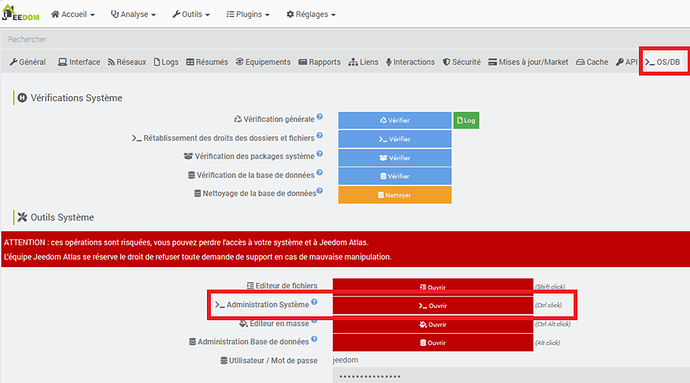Click help icon beside Administration Base de données

click(x=314, y=339)
